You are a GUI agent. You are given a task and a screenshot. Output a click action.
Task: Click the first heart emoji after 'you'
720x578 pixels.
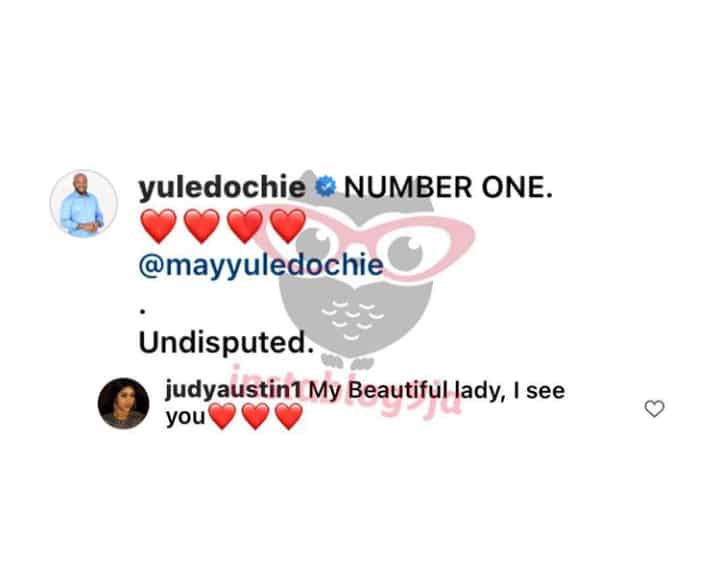click(223, 416)
